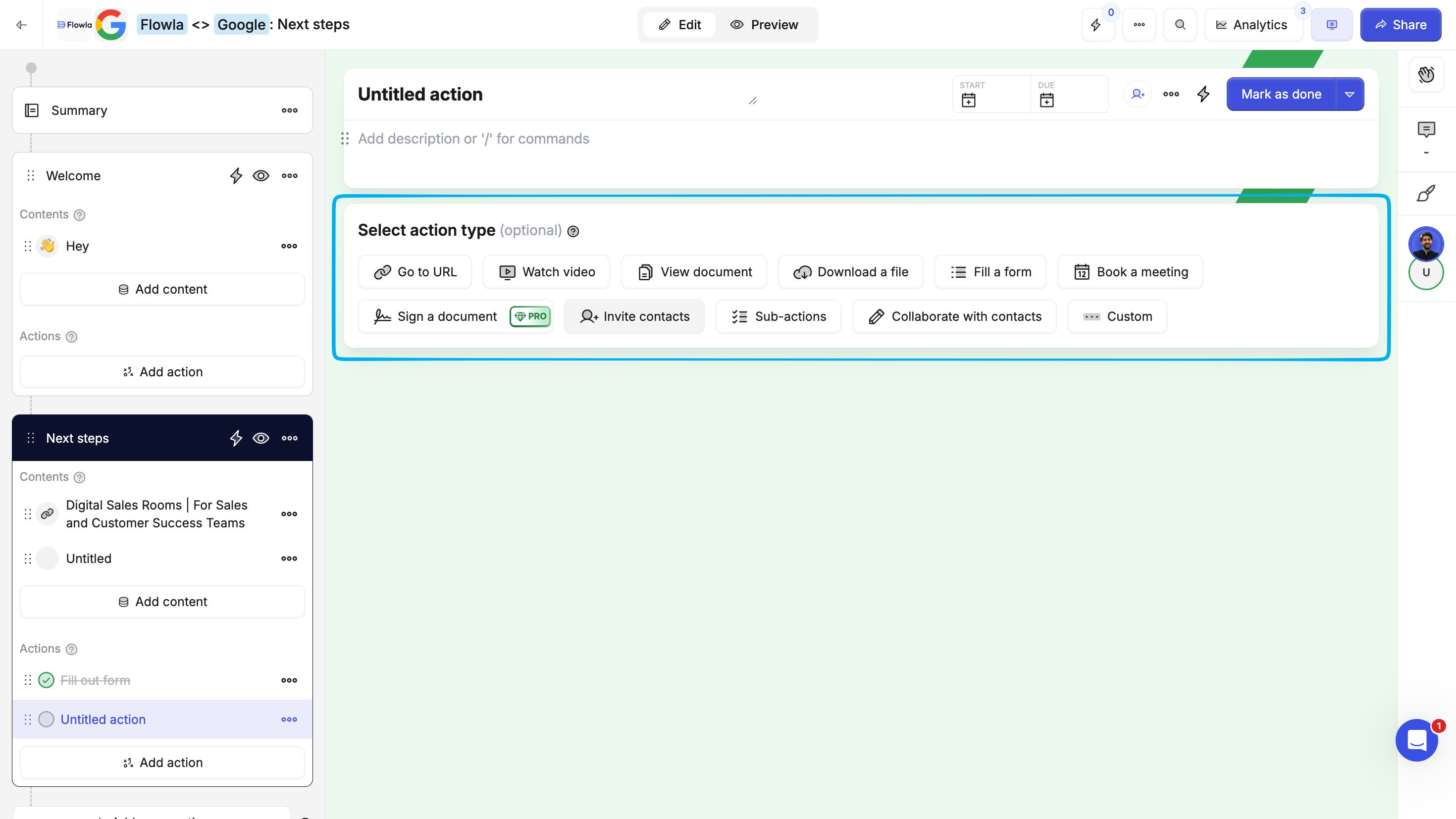Click the search magnifier icon in header

(1180, 25)
